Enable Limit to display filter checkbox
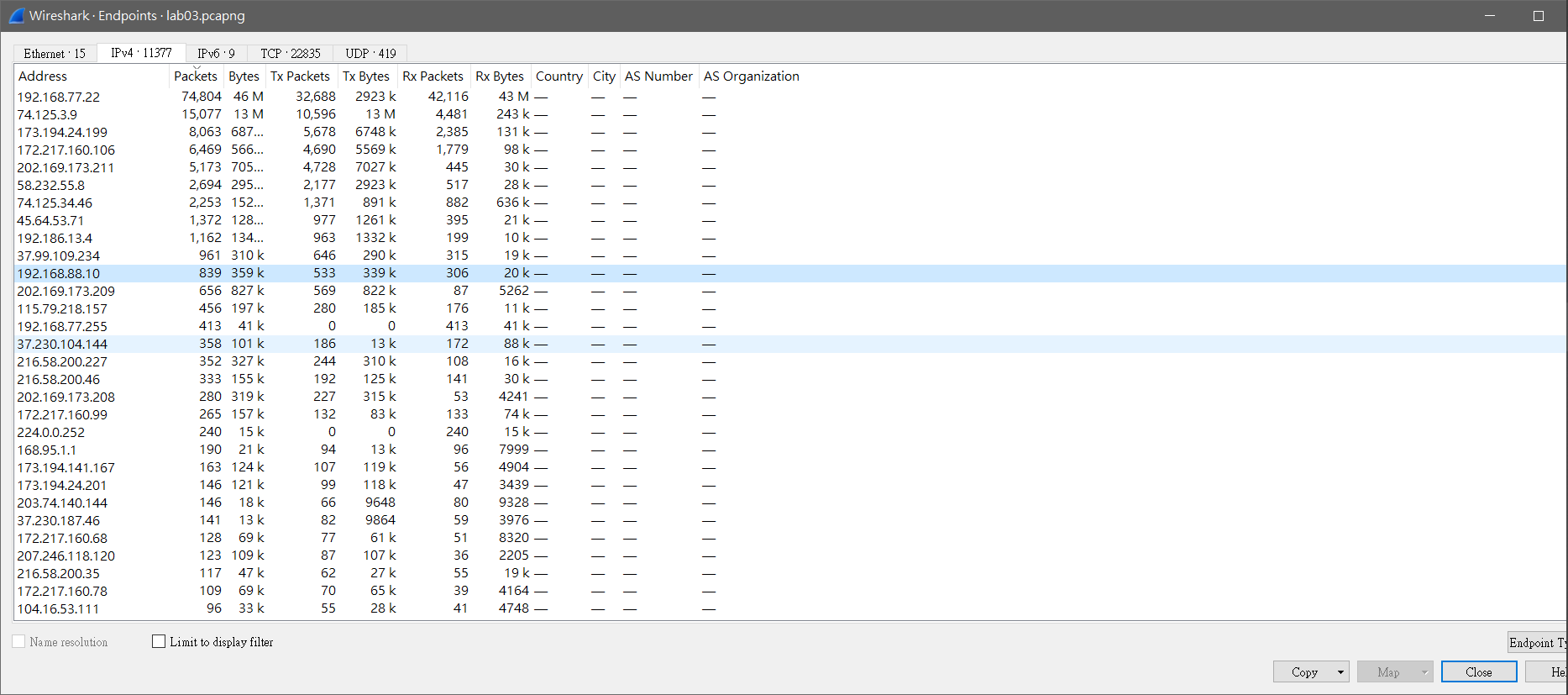 (159, 641)
